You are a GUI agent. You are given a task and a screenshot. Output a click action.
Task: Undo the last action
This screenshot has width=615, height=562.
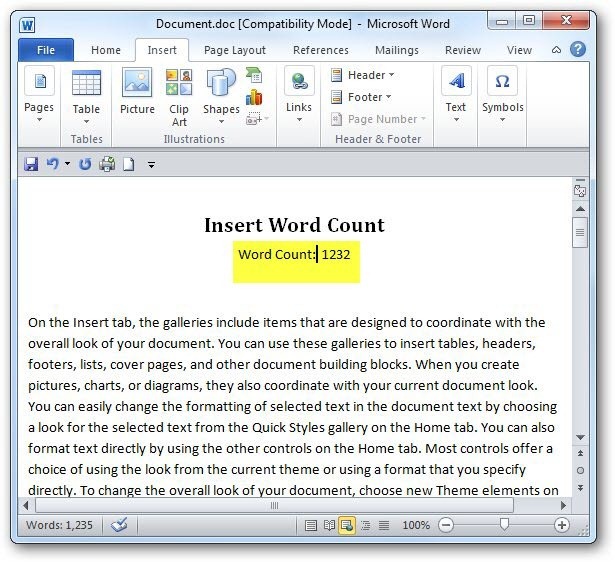tap(52, 164)
